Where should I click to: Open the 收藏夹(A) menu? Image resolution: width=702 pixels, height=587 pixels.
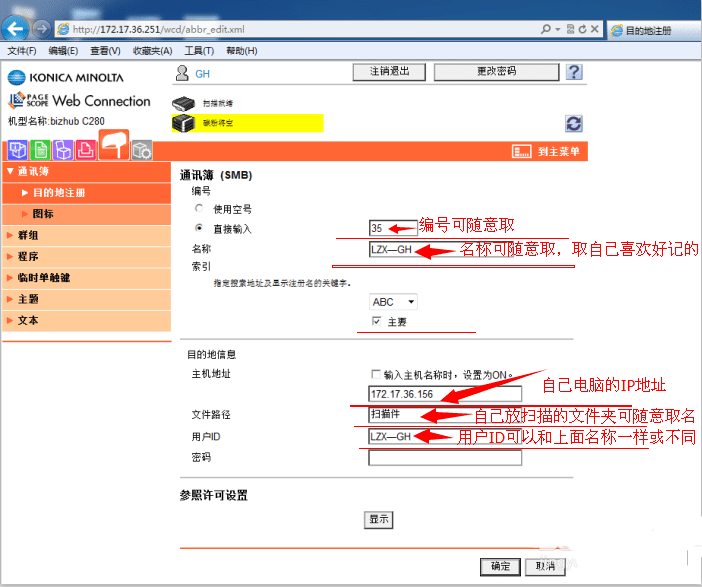point(153,51)
